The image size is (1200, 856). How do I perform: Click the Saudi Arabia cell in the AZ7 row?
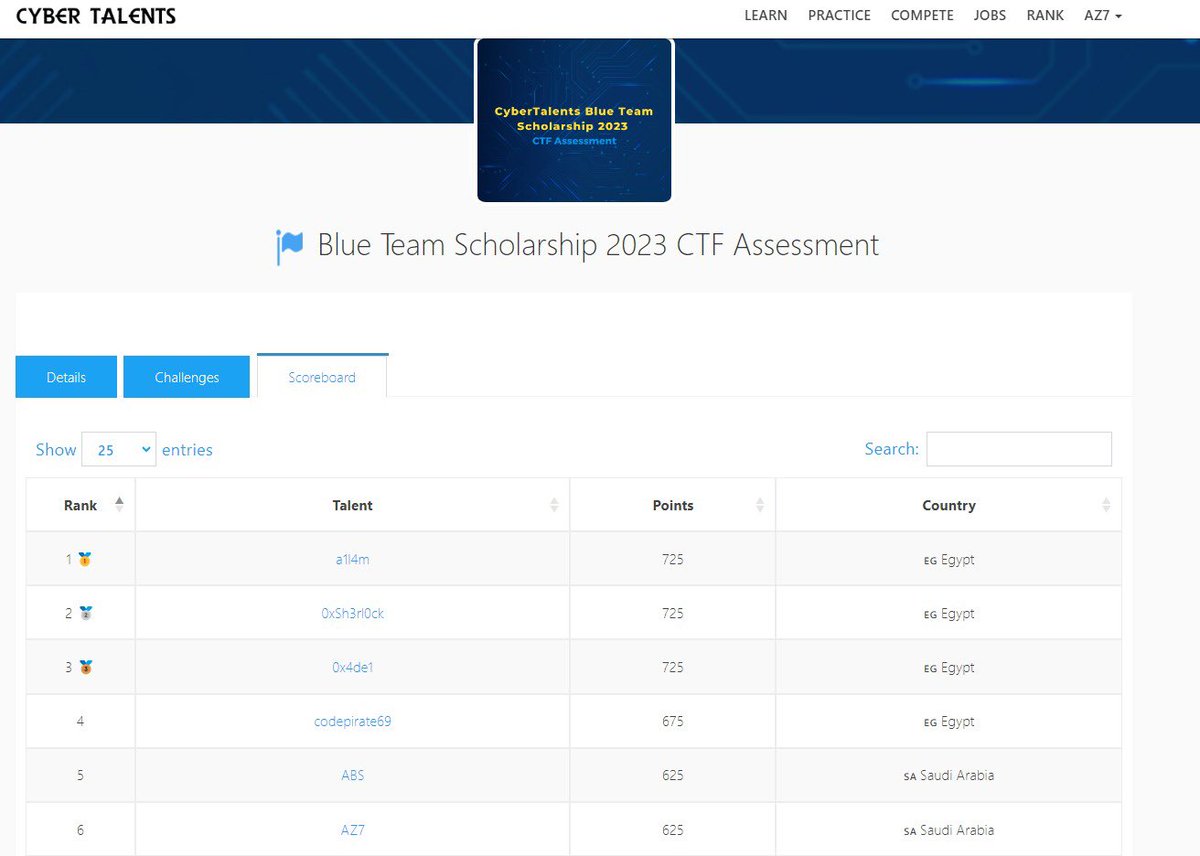tap(949, 830)
